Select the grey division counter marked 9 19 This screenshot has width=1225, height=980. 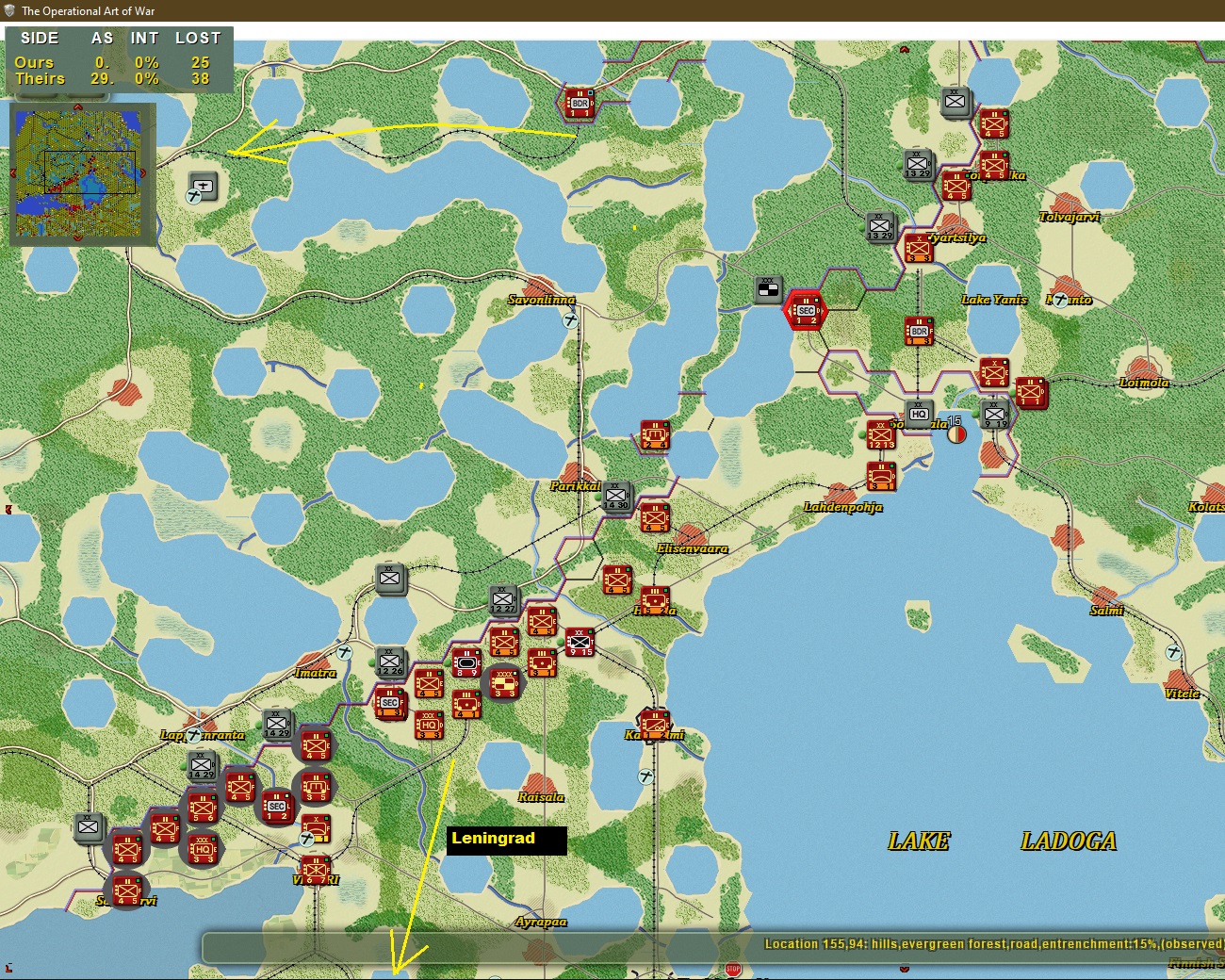[x=995, y=413]
